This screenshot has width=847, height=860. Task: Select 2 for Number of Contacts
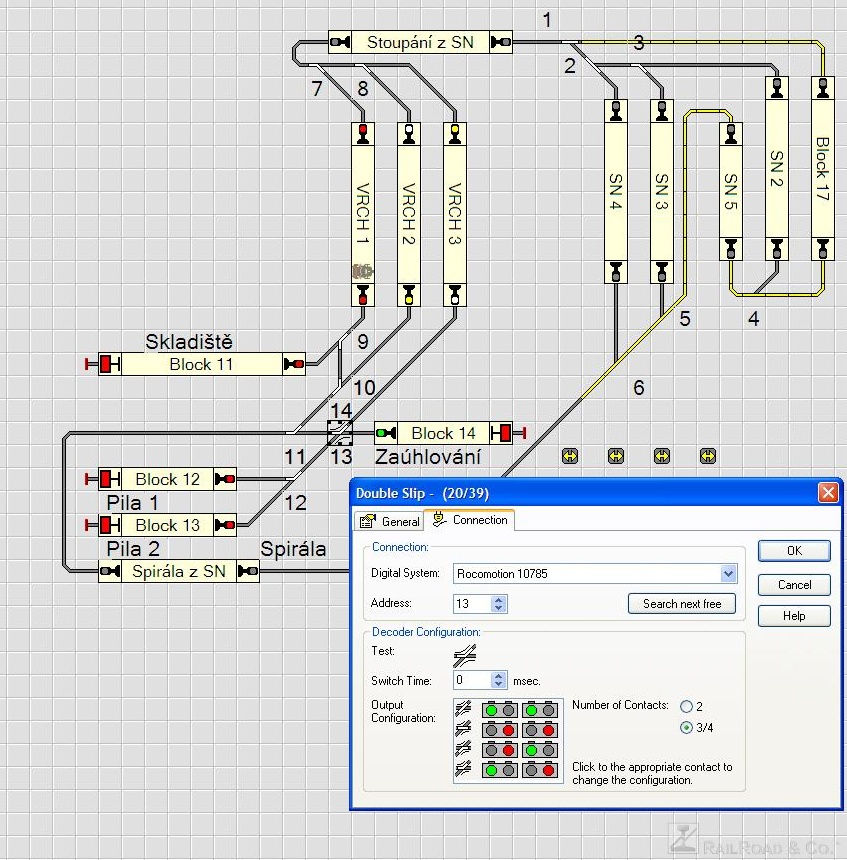tap(686, 707)
